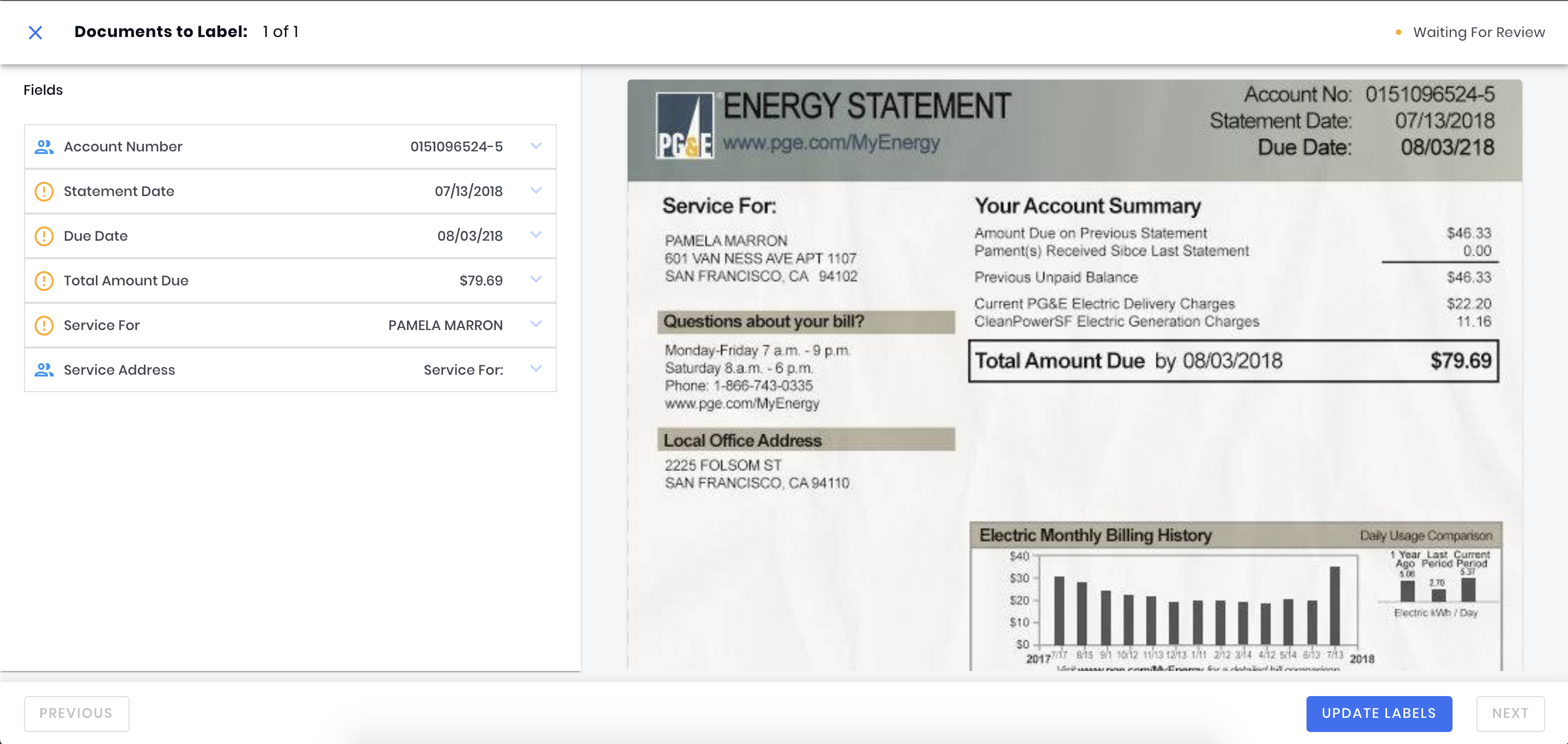Select the PAMELA MARRON field value
Viewport: 1568px width, 744px height.
(x=445, y=326)
